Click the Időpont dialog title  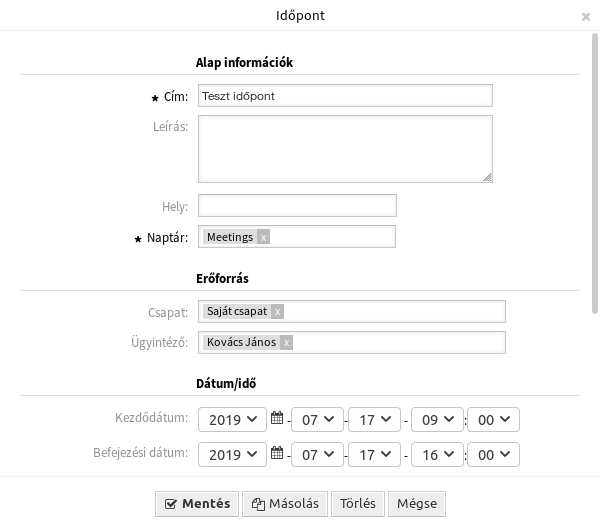click(300, 16)
